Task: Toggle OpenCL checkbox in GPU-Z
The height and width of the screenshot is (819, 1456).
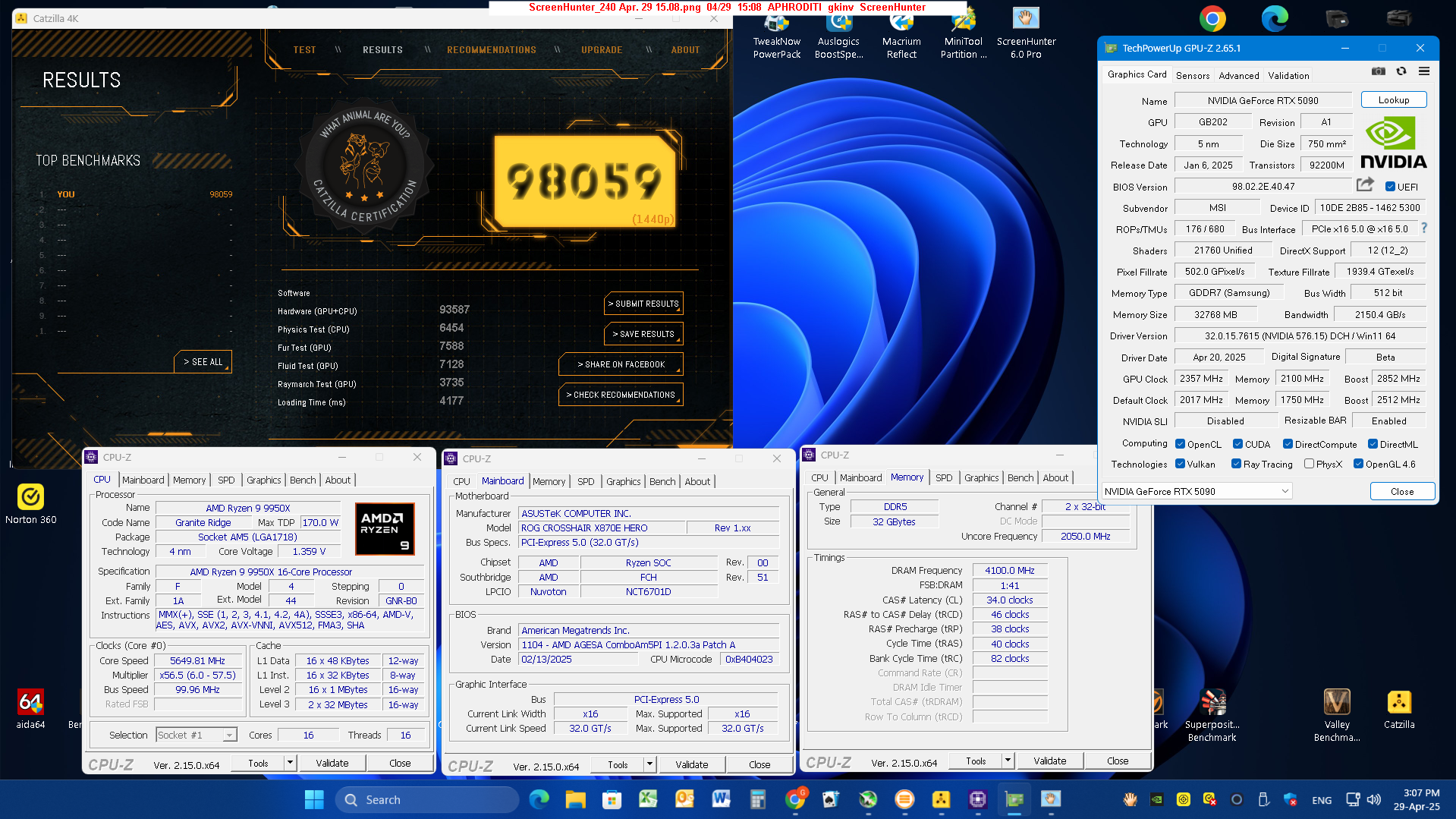Action: pos(1181,444)
